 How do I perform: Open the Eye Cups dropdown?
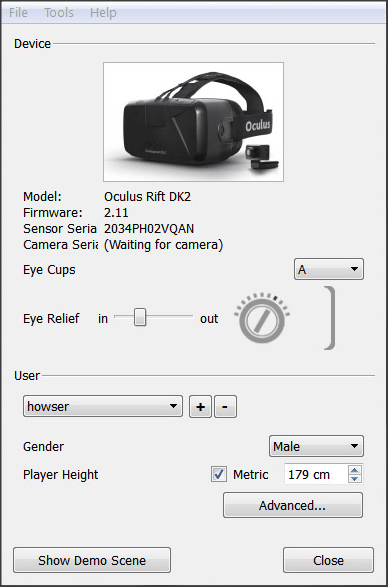[x=328, y=269]
